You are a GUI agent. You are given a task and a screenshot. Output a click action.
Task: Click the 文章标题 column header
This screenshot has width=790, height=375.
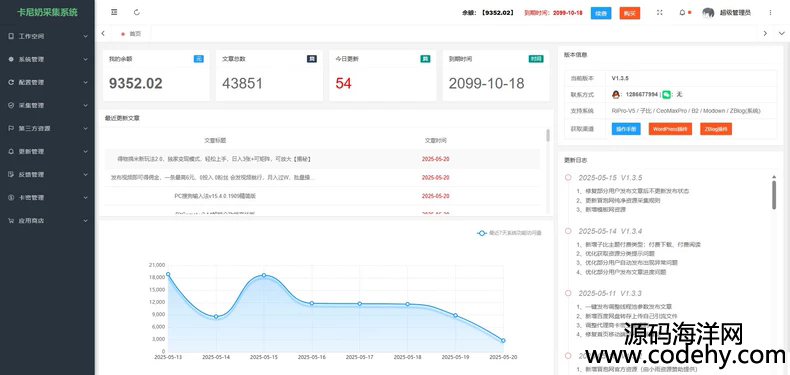click(215, 140)
